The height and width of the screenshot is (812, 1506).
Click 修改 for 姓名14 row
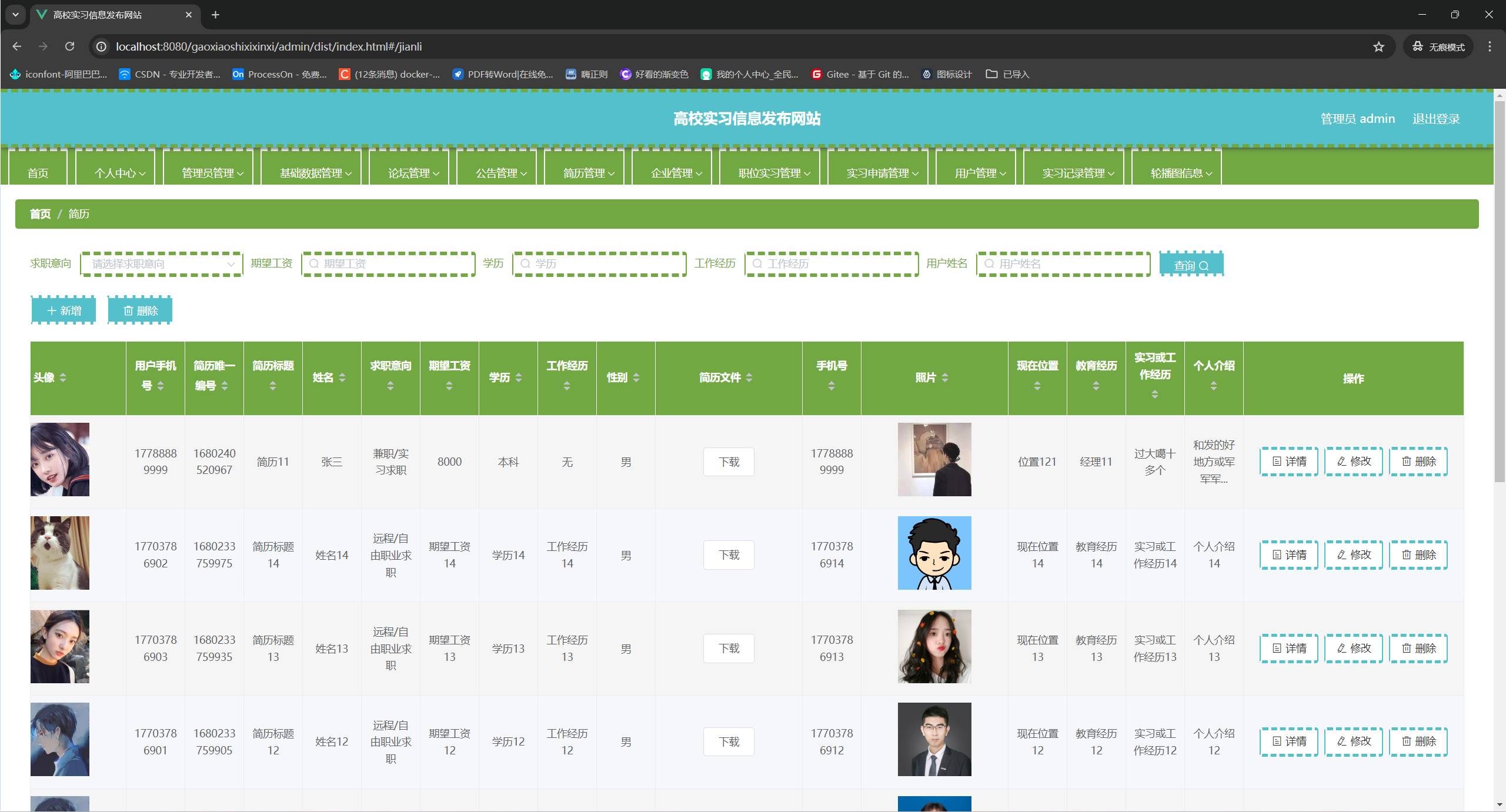[1353, 555]
